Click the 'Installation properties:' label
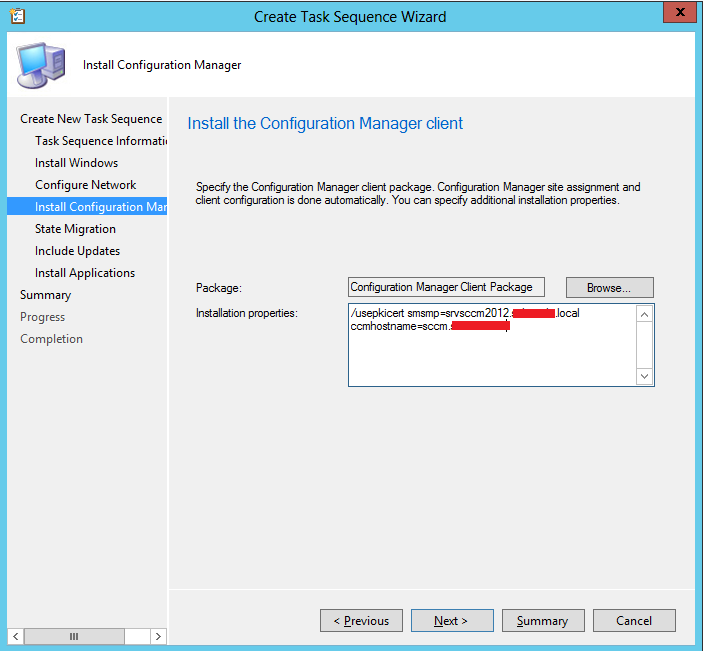Image resolution: width=703 pixels, height=651 pixels. (247, 313)
